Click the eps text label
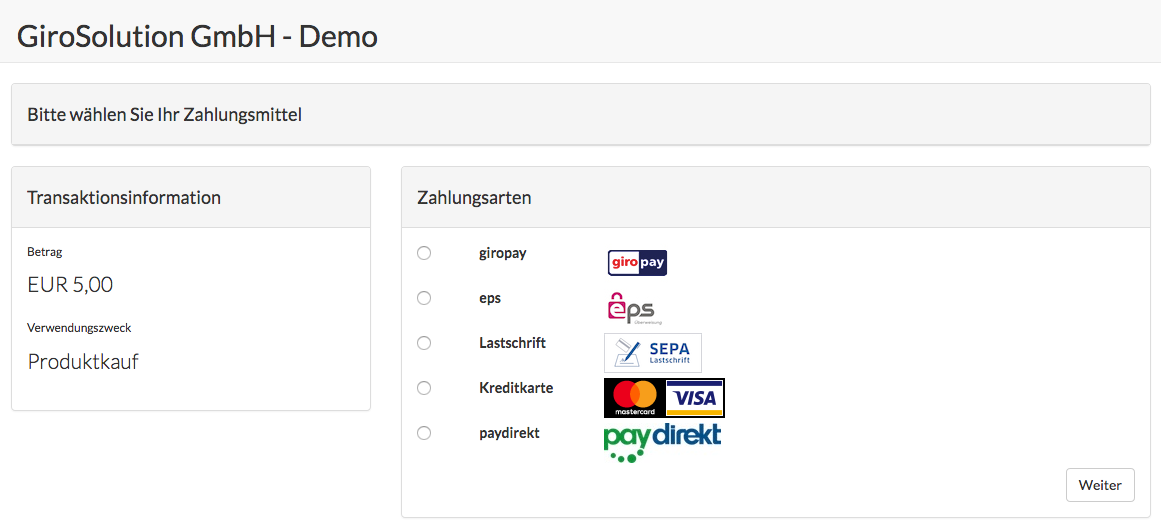1161x526 pixels. tap(490, 299)
